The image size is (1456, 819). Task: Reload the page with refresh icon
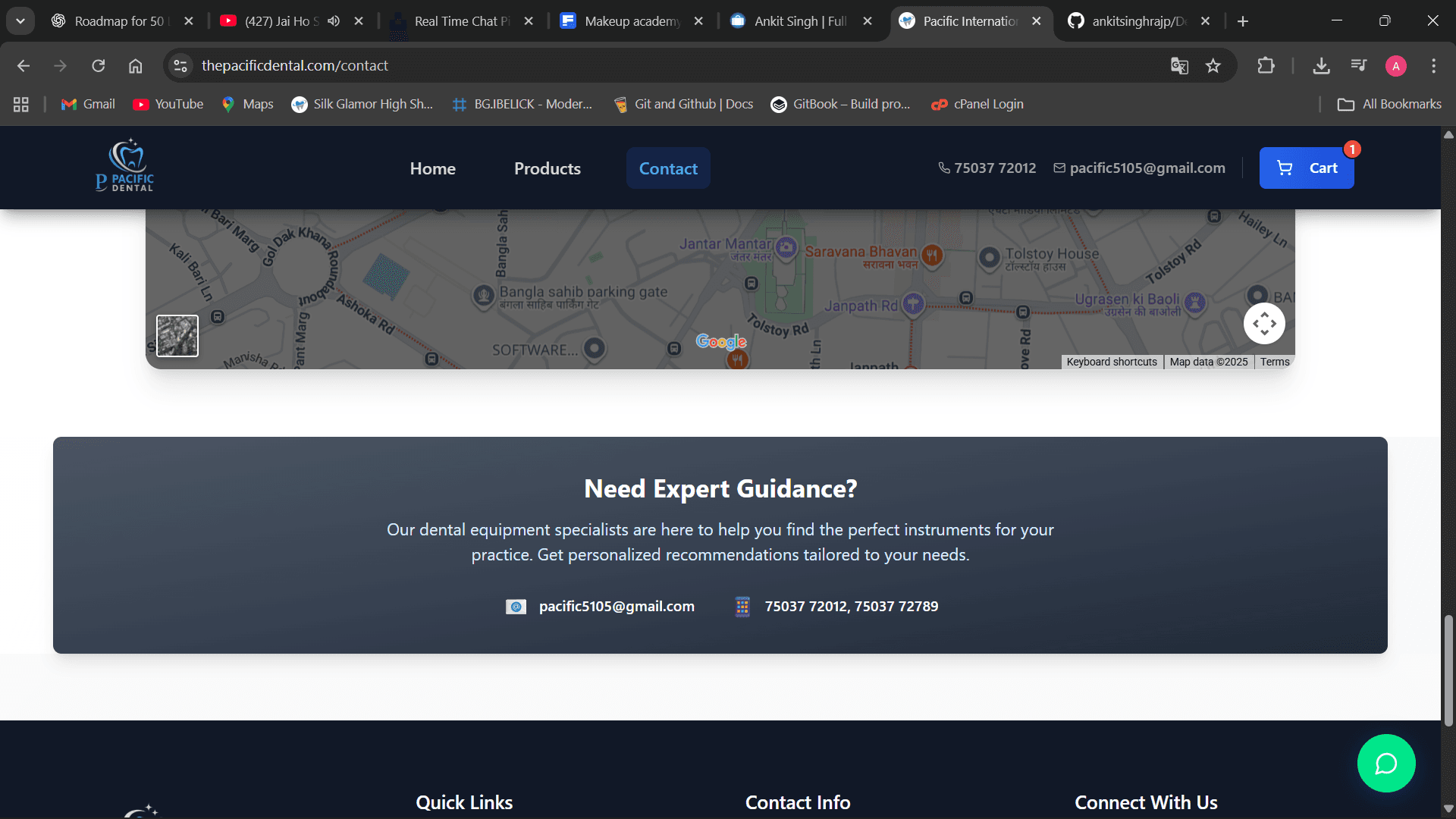pos(99,66)
